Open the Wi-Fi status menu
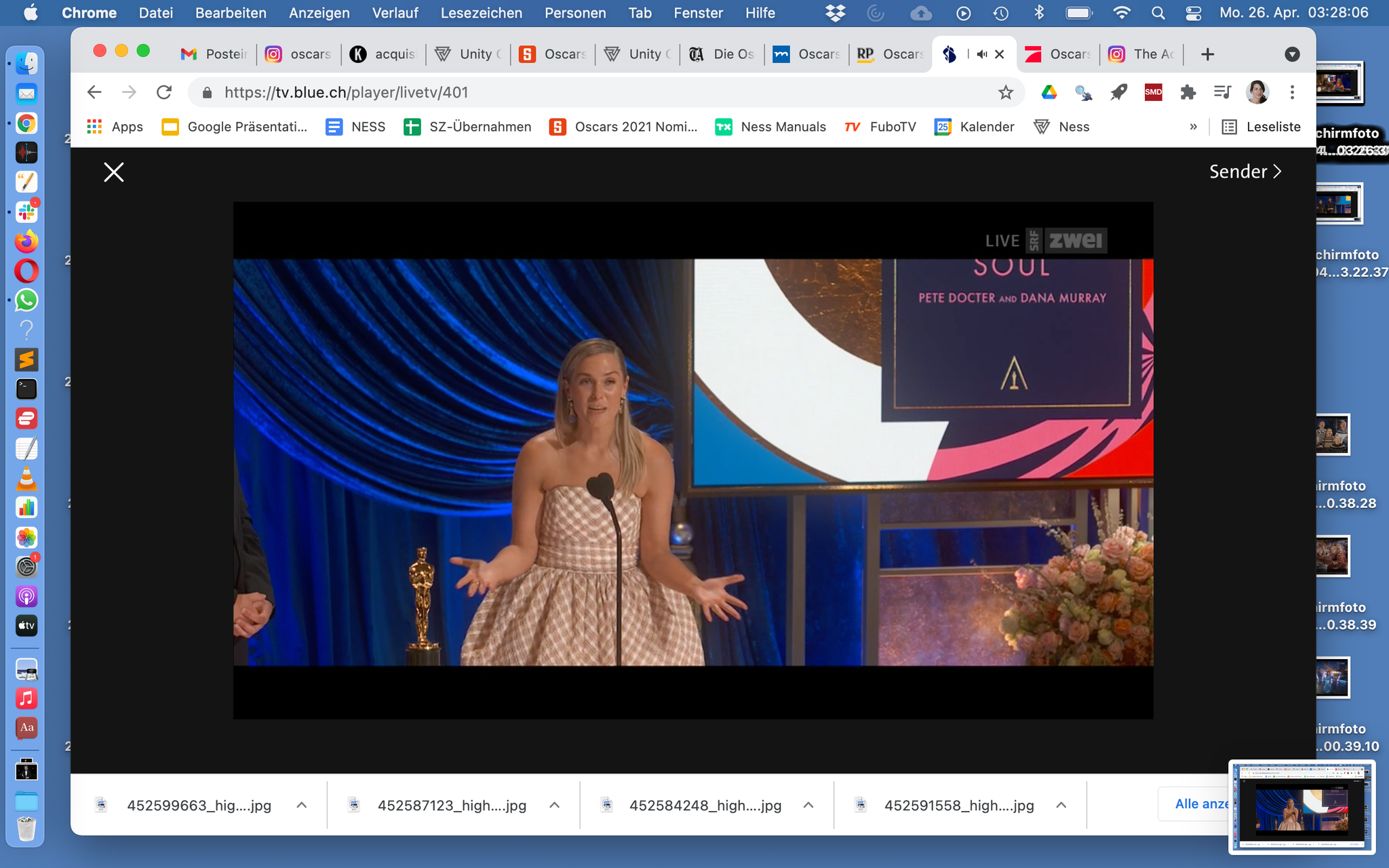Screen dimensions: 1389x868 tap(1122, 13)
